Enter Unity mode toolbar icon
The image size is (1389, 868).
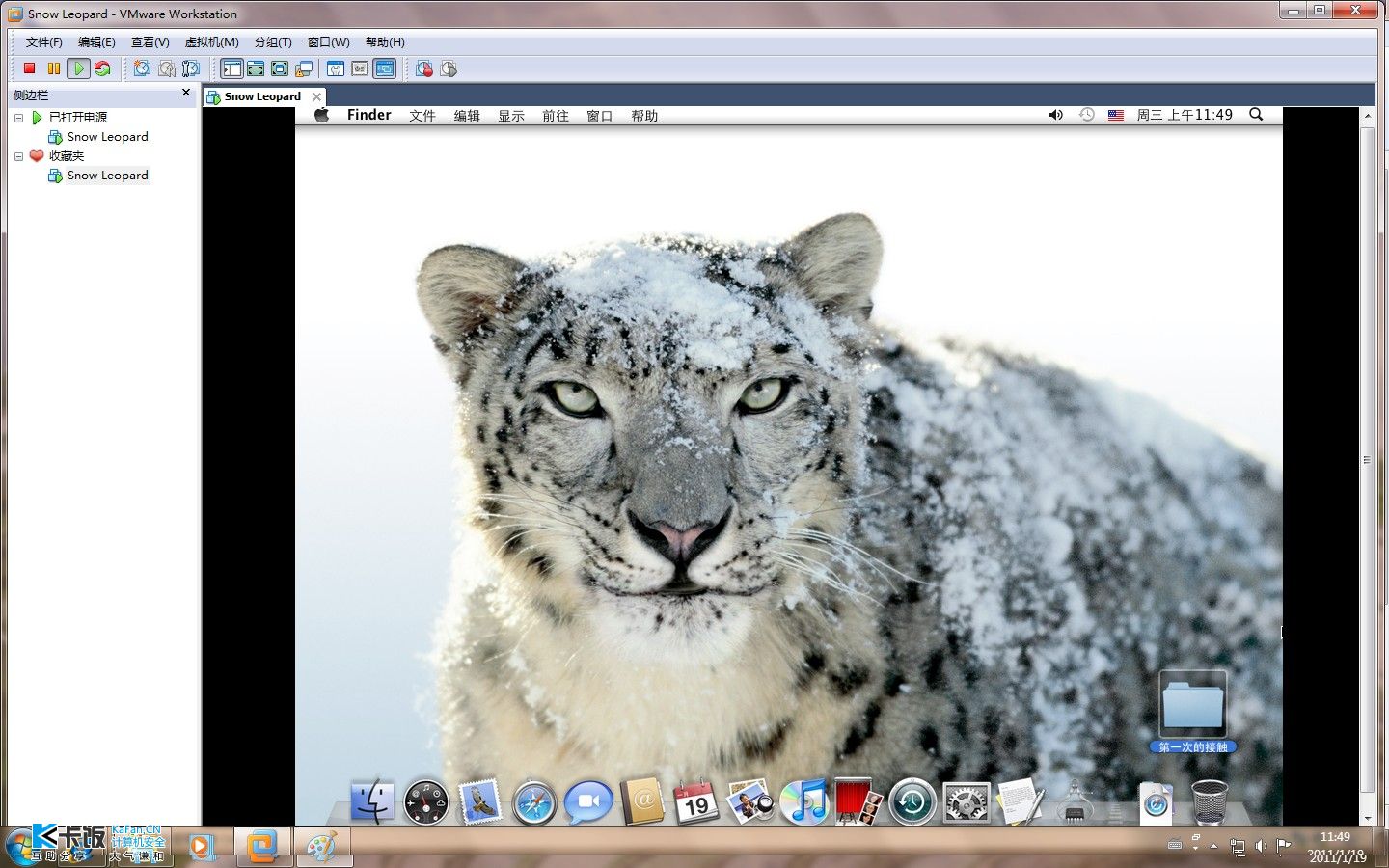click(x=304, y=68)
